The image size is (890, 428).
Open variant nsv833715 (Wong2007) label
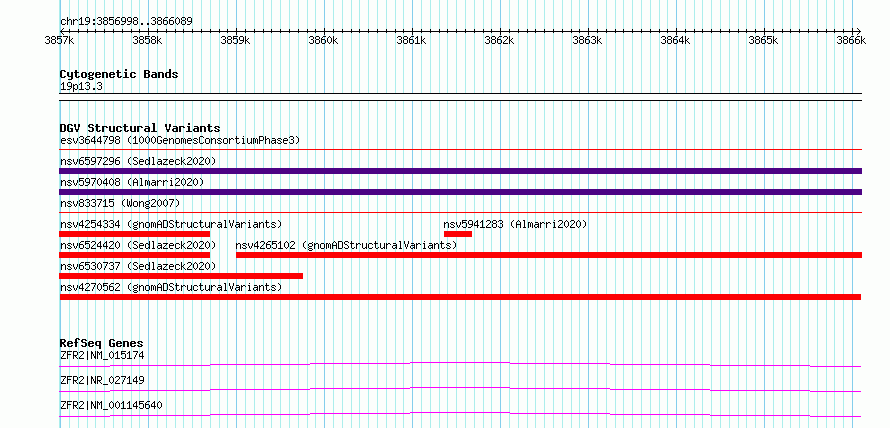(120, 203)
